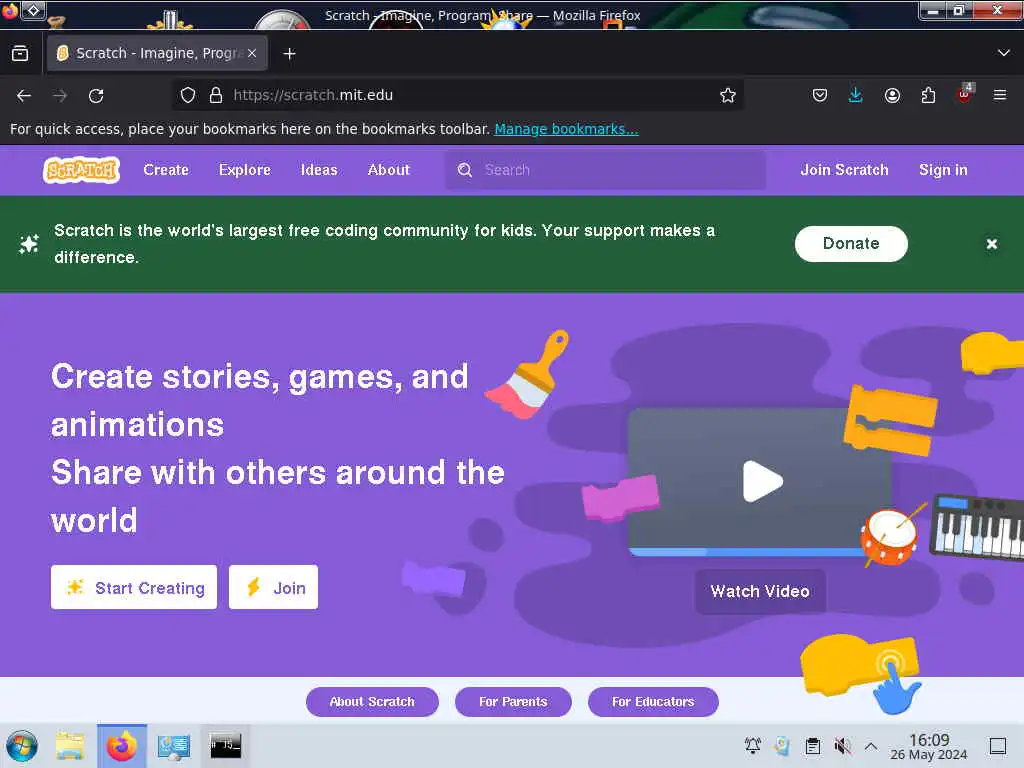
Task: Click the Join button with lightning icon
Action: coord(273,587)
